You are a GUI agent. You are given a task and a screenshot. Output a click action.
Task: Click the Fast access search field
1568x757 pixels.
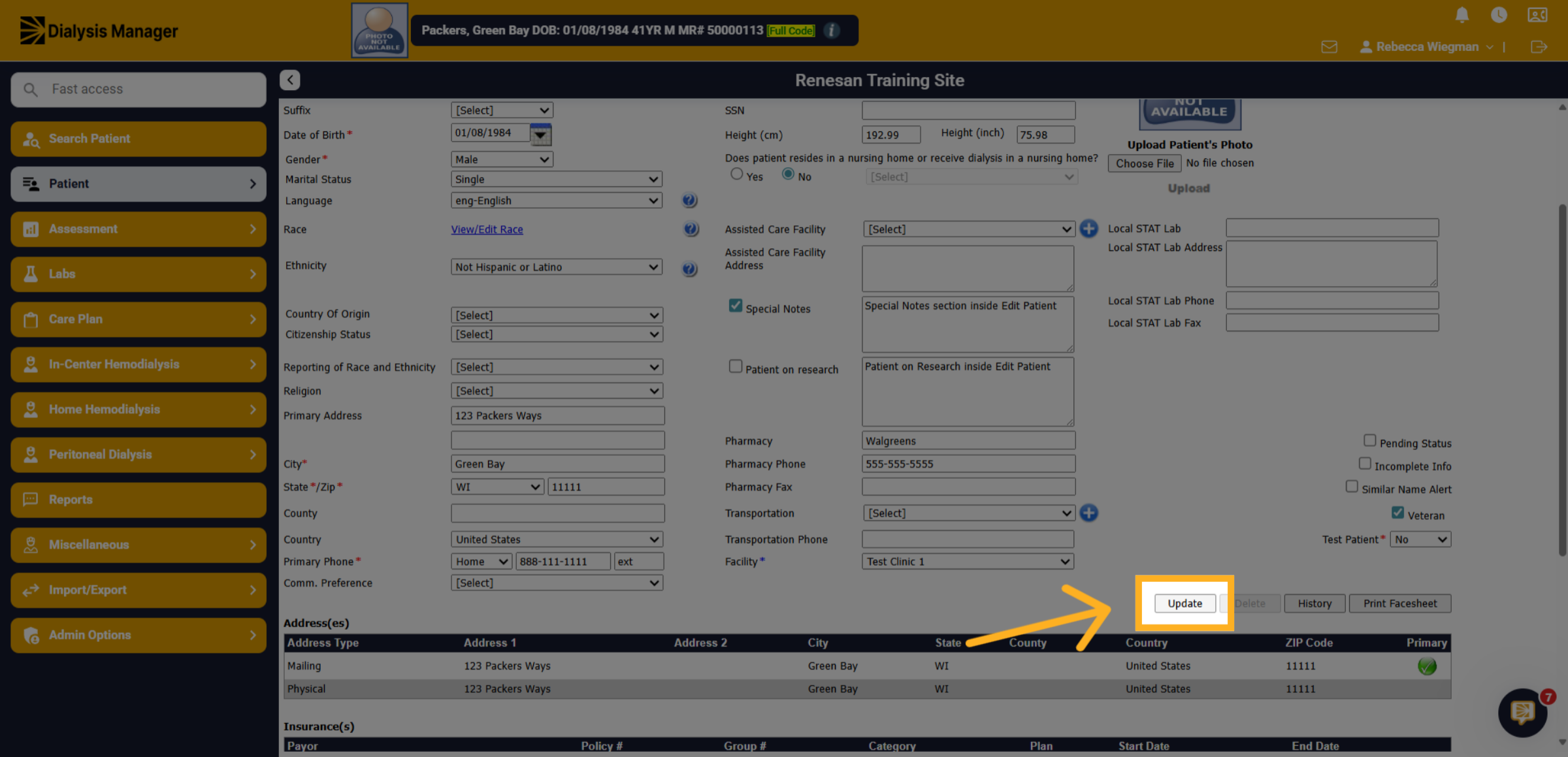(x=139, y=89)
